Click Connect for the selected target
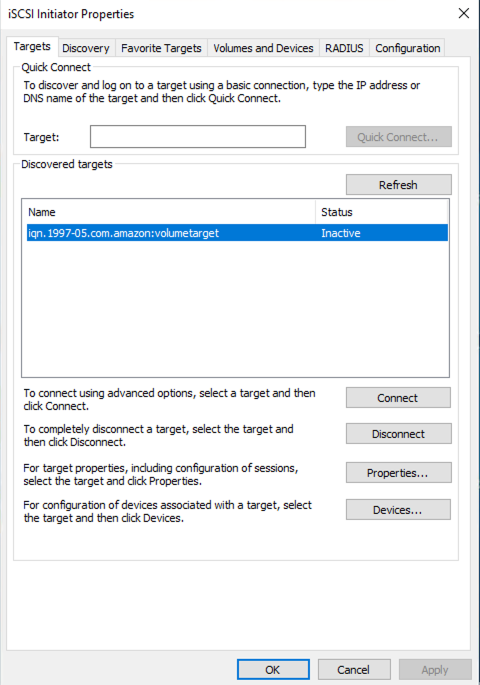Image resolution: width=480 pixels, height=685 pixels. 398,398
